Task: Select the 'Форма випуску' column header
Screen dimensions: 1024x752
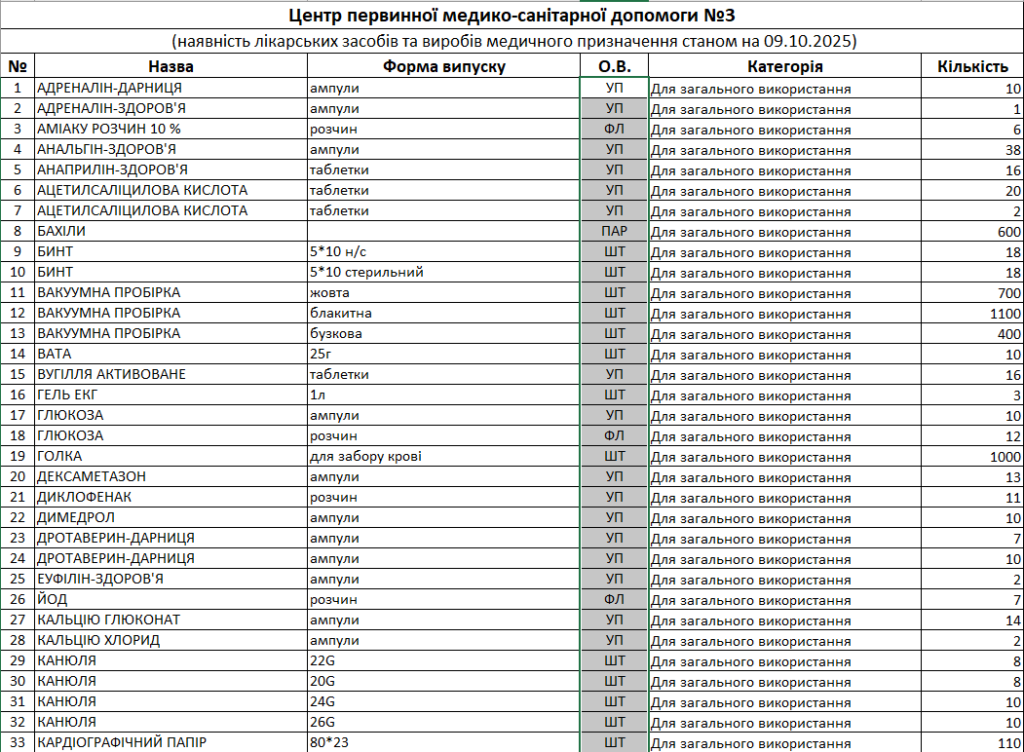Action: (444, 66)
